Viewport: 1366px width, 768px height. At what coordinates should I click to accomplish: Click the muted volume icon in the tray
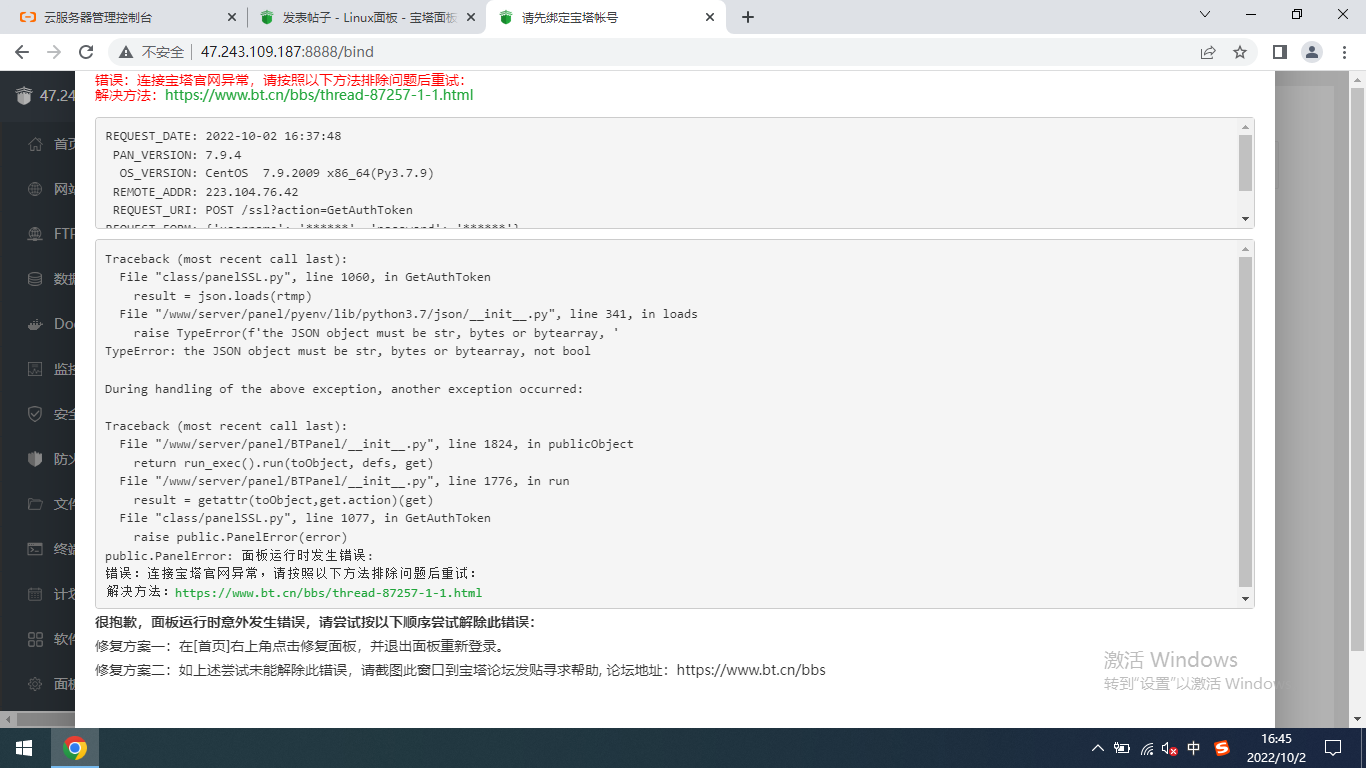click(1169, 748)
